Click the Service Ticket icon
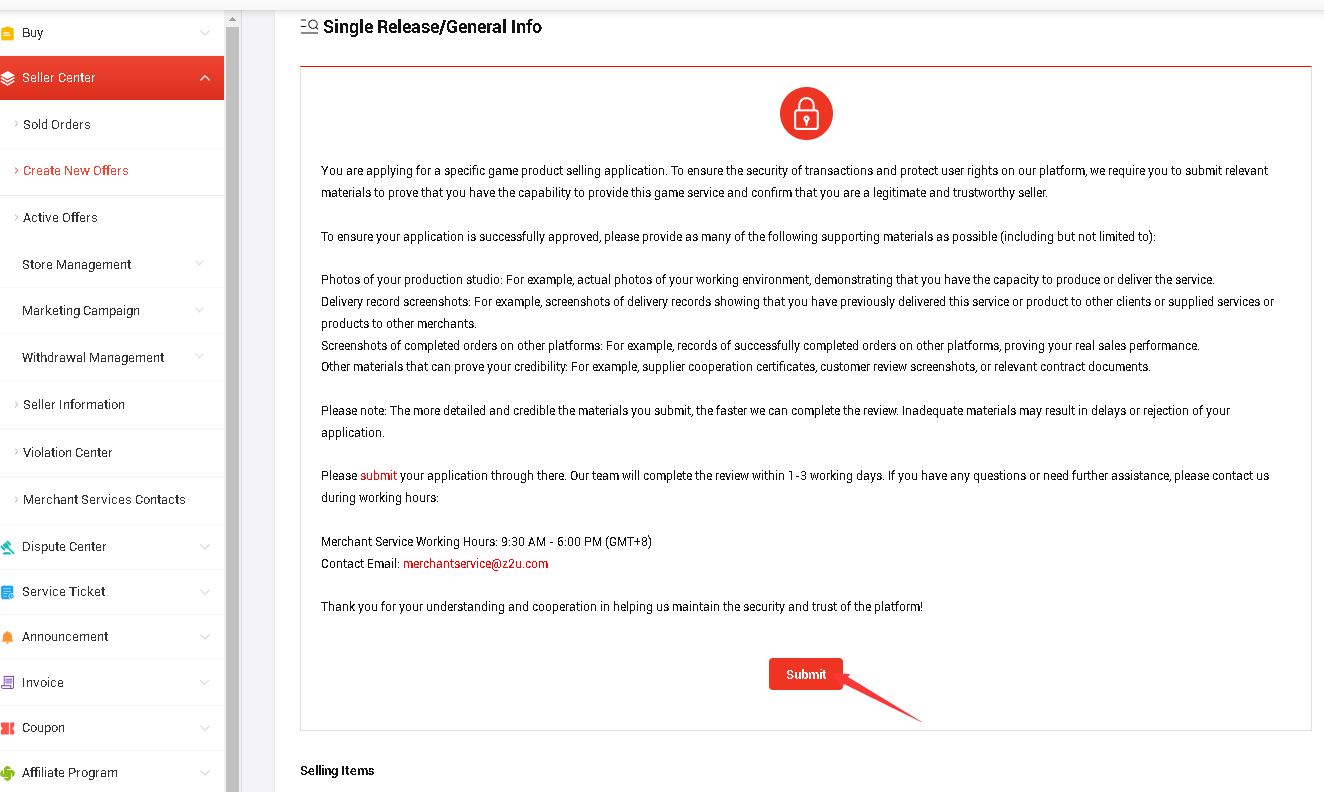 (7, 592)
